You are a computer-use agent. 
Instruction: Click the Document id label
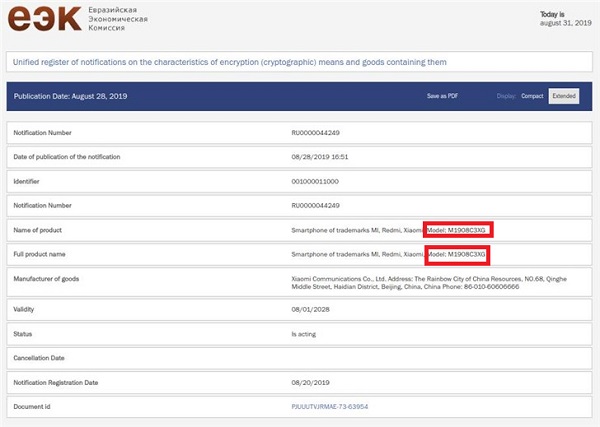pos(32,407)
